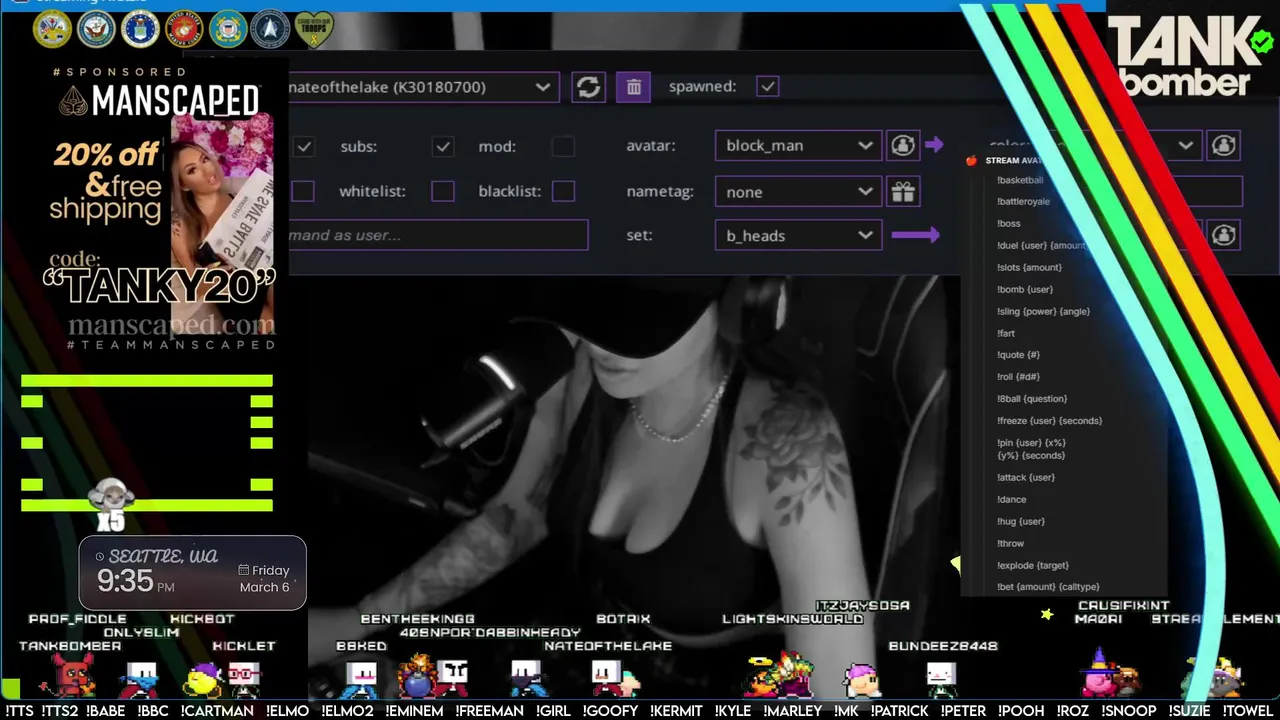Click the red apple icon by Stream Avatars
The height and width of the screenshot is (720, 1280).
pos(971,161)
